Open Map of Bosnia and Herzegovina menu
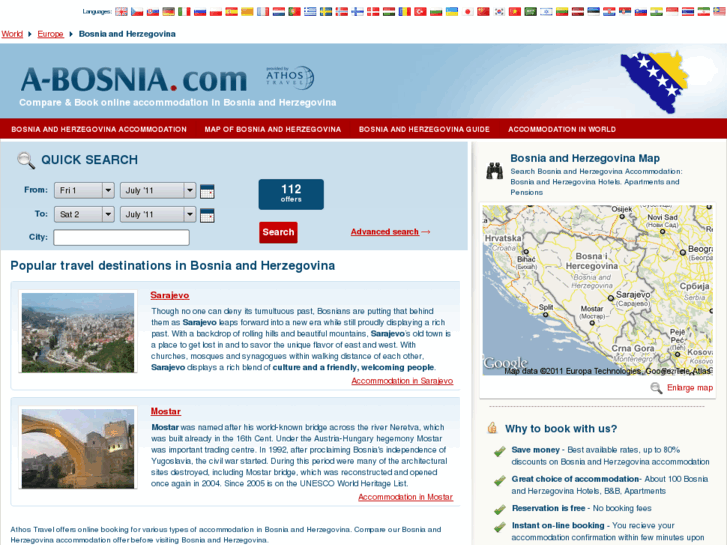Image resolution: width=727 pixels, height=545 pixels. [x=273, y=129]
